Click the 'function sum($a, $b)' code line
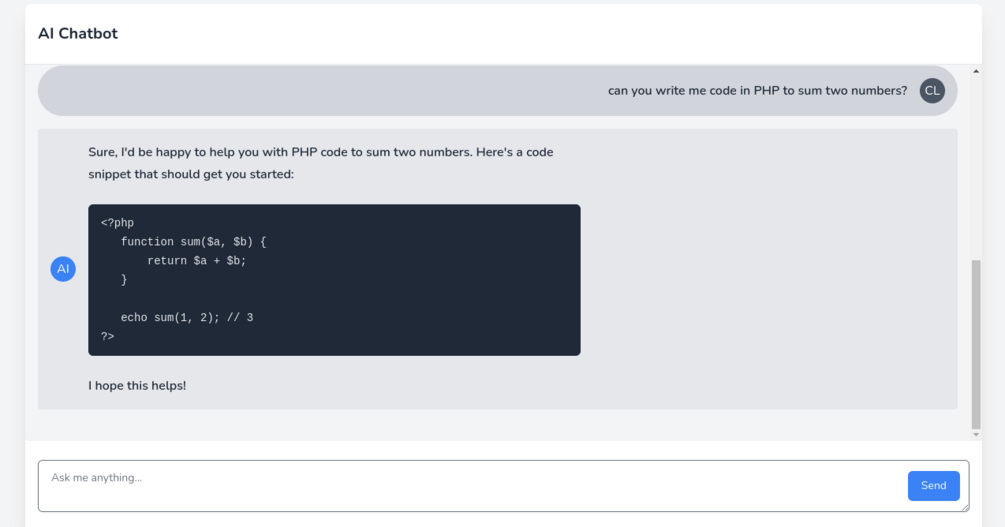This screenshot has width=1005, height=527. (x=193, y=242)
